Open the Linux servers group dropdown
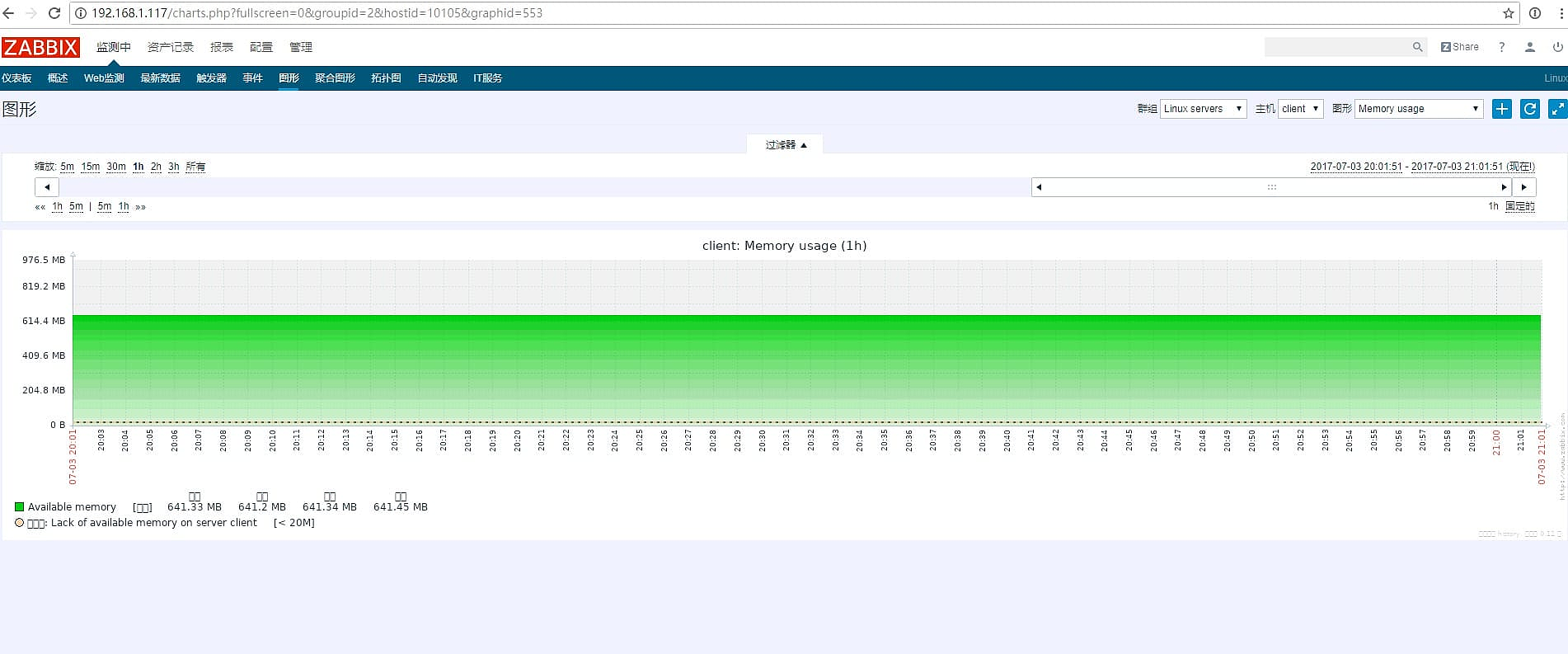Image resolution: width=1568 pixels, height=654 pixels. tap(1203, 109)
